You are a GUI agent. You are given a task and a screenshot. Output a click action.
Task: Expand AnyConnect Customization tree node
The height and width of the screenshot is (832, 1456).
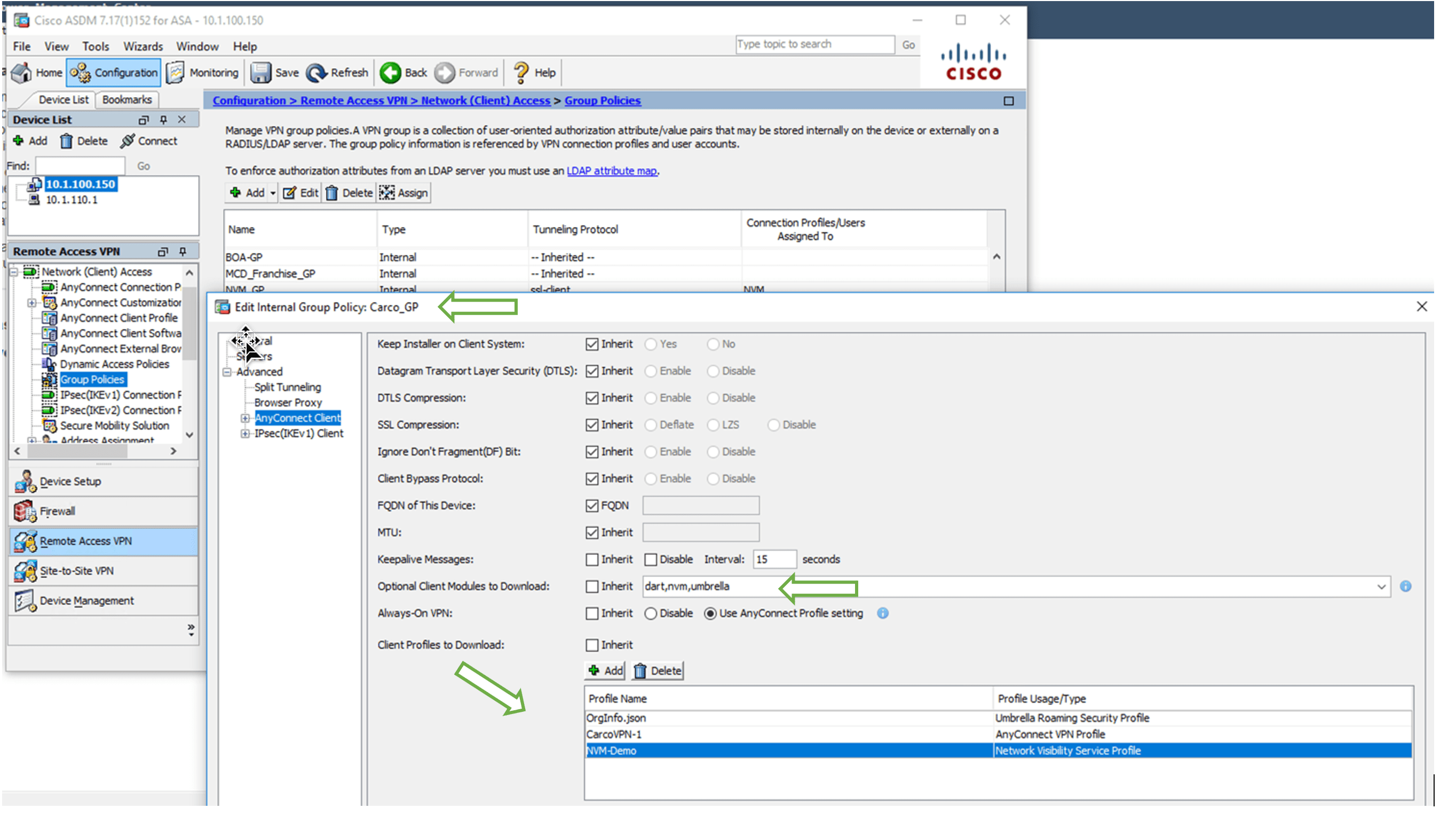[32, 303]
